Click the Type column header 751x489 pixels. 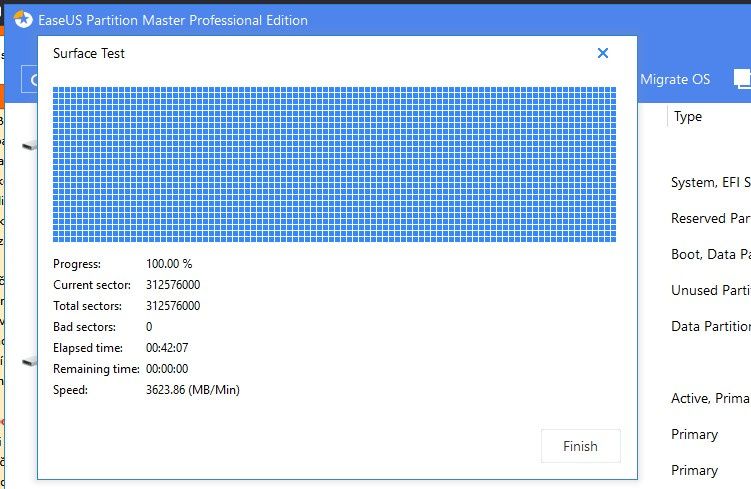coord(688,116)
